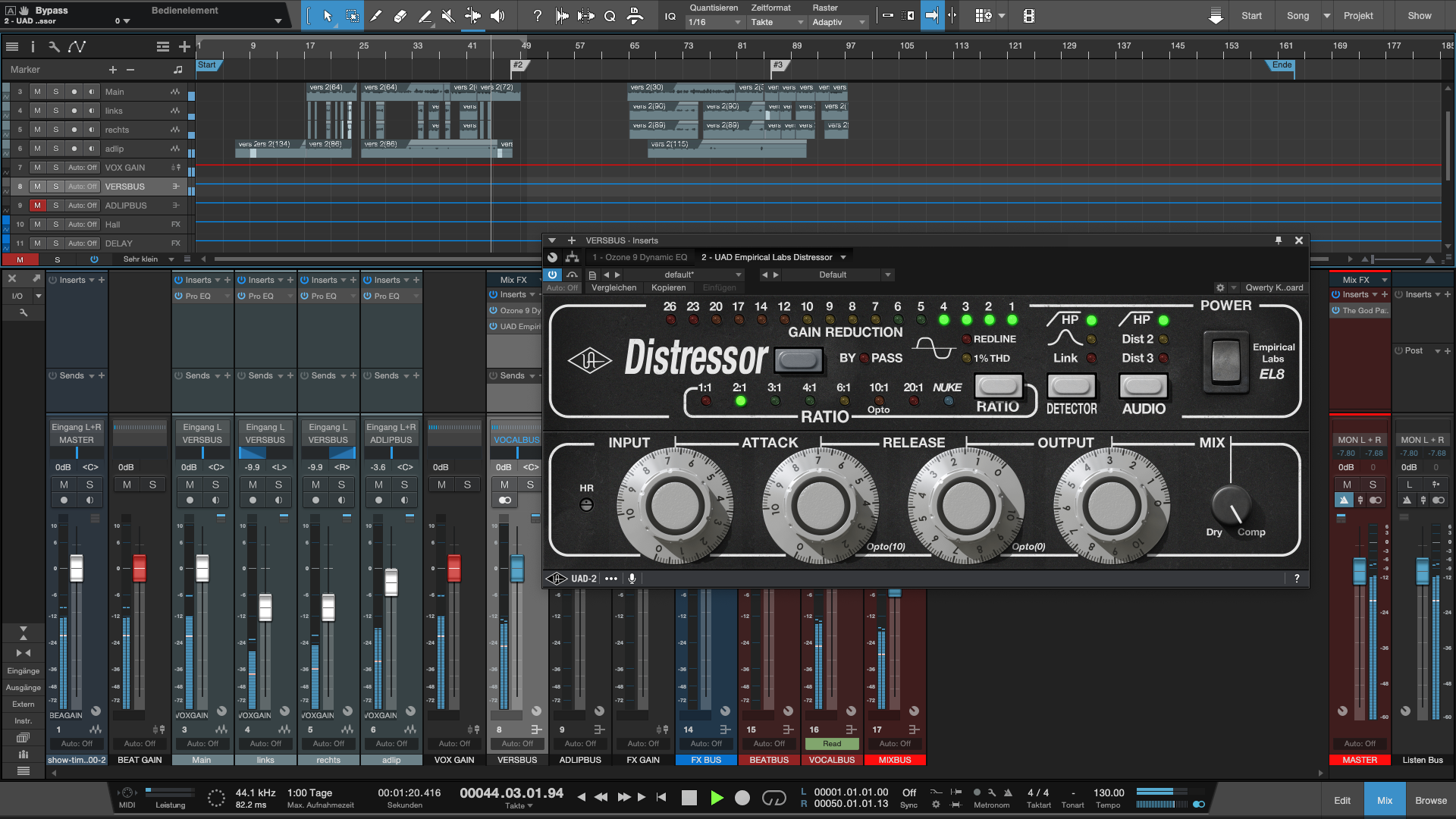Open the Start page
Image resolution: width=1456 pixels, height=819 pixels.
(1251, 16)
